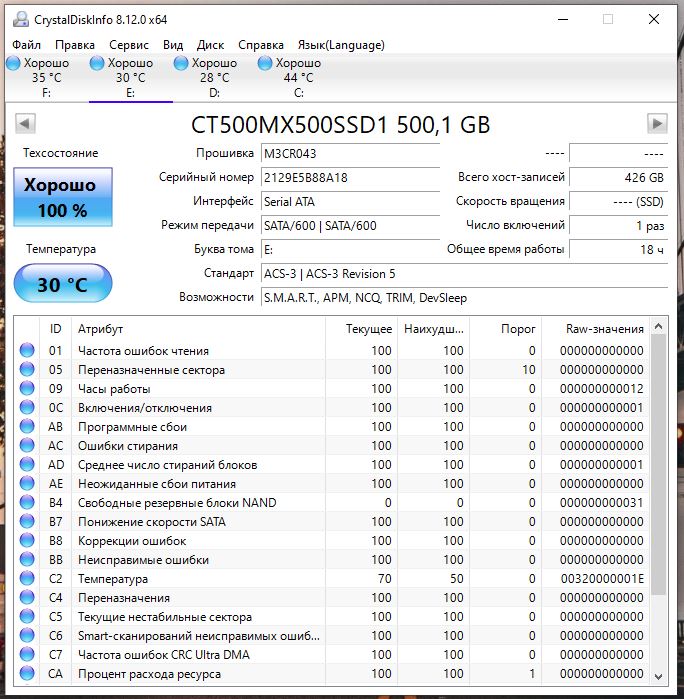The width and height of the screenshot is (684, 699).
Task: Open the Файл menu
Action: click(26, 45)
